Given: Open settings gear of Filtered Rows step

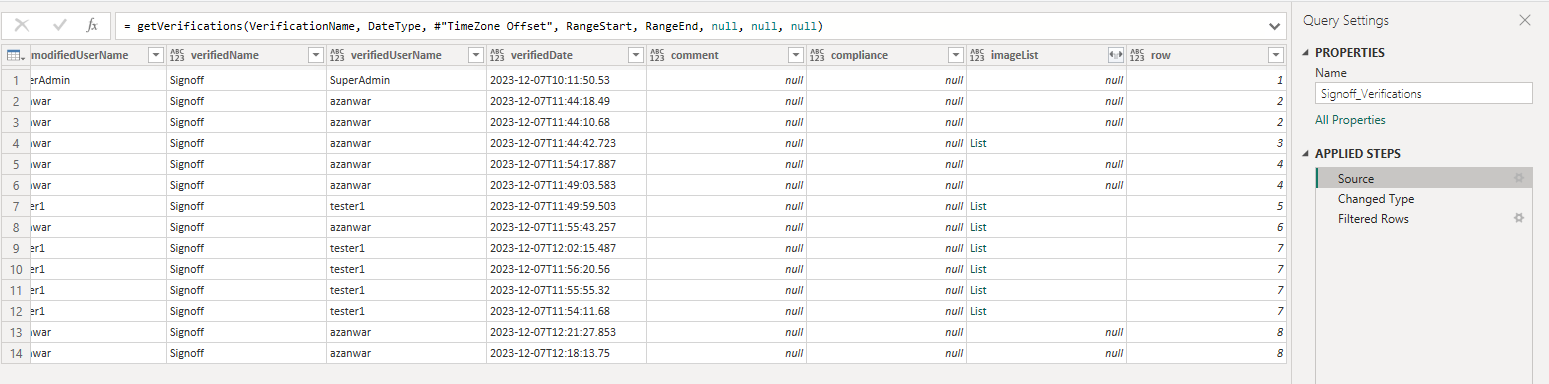Looking at the screenshot, I should pyautogui.click(x=1519, y=218).
